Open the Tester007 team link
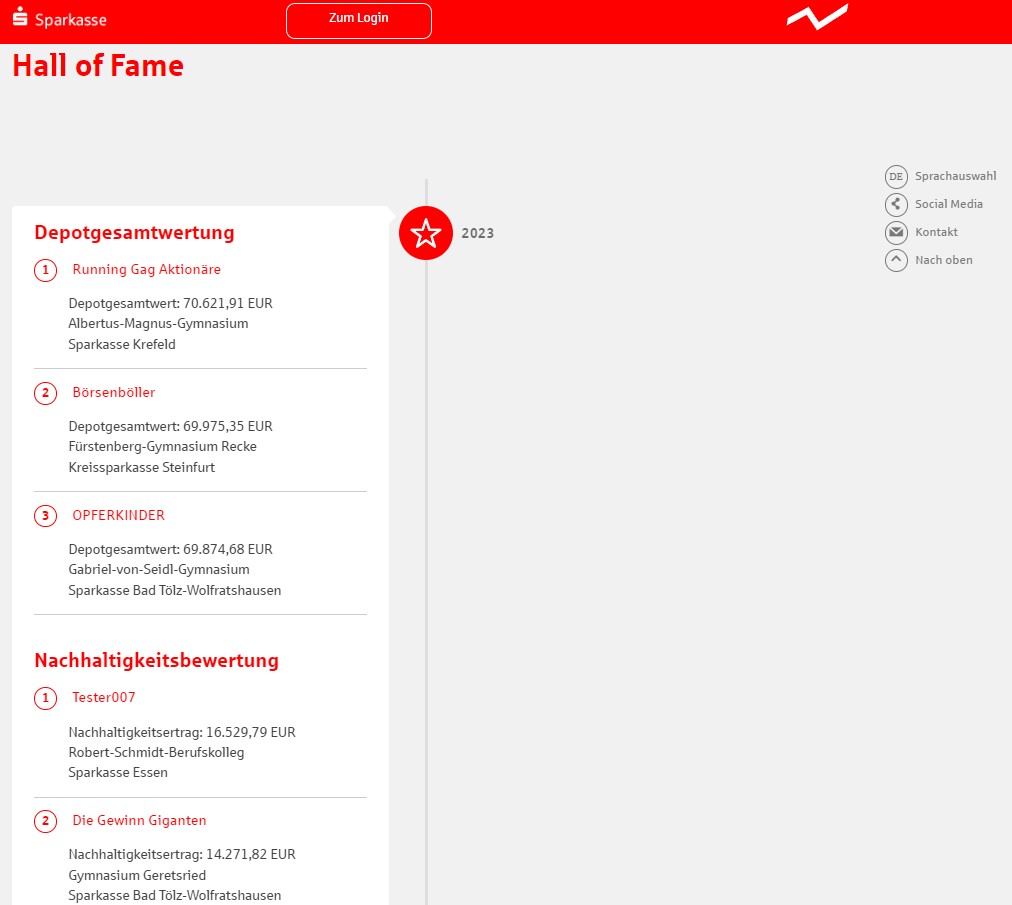The image size is (1012, 905). [104, 698]
